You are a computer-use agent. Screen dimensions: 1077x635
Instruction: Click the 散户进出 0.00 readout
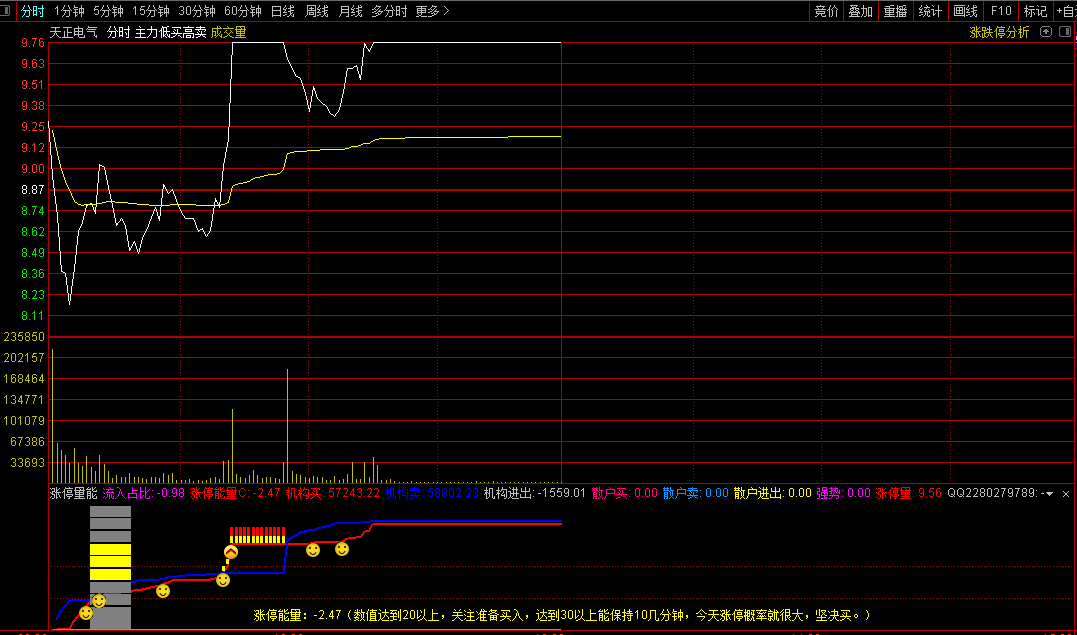click(772, 493)
